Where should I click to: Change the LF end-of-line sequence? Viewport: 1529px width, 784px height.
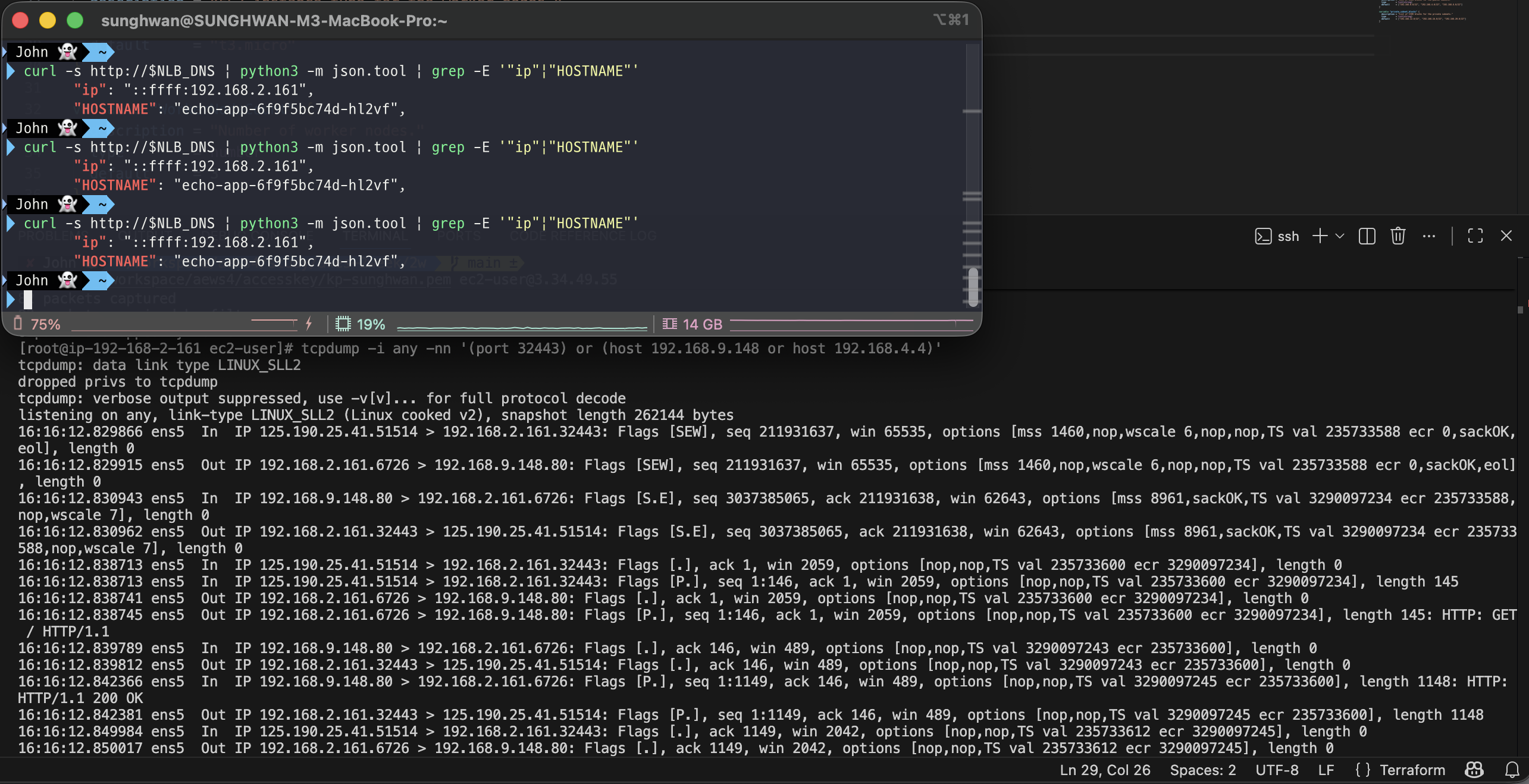[x=1326, y=770]
